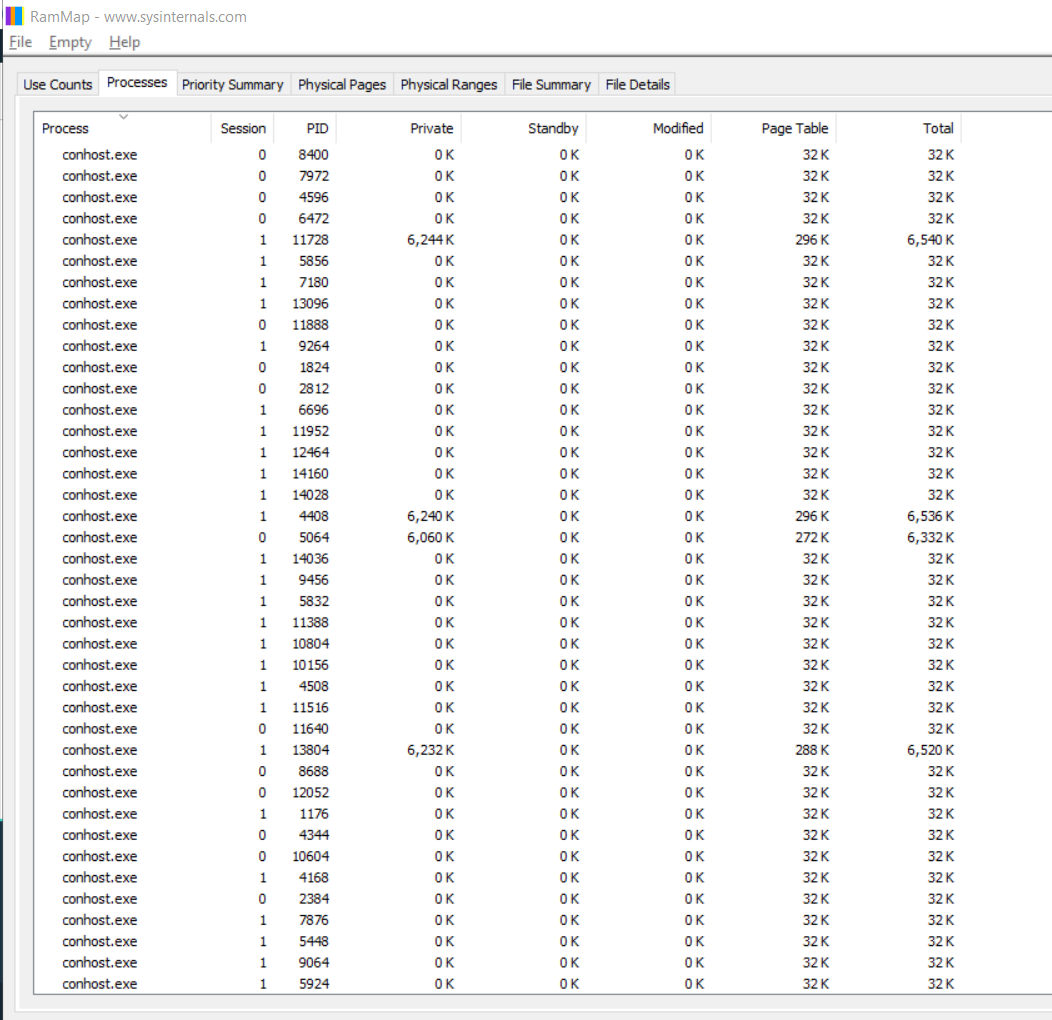The image size is (1052, 1020).
Task: Click Total value 6,332 K
Action: click(931, 538)
